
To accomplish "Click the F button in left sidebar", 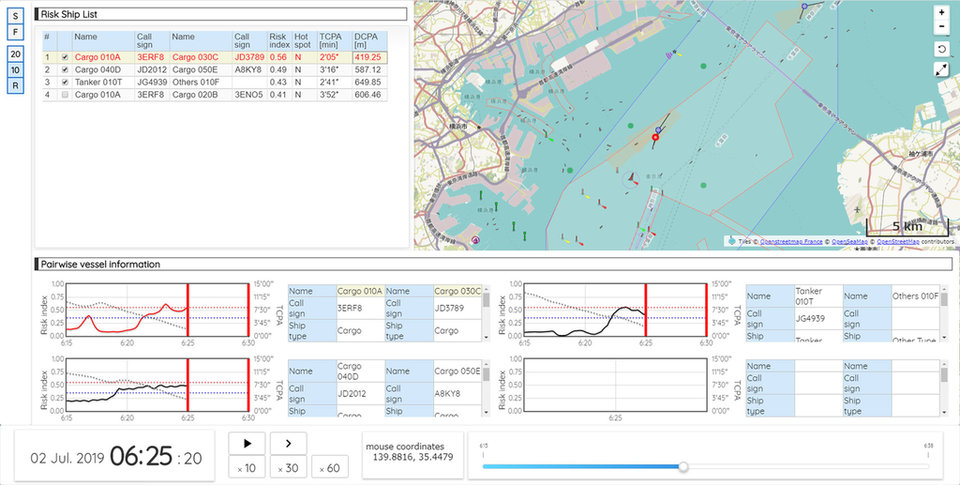I will pos(16,32).
